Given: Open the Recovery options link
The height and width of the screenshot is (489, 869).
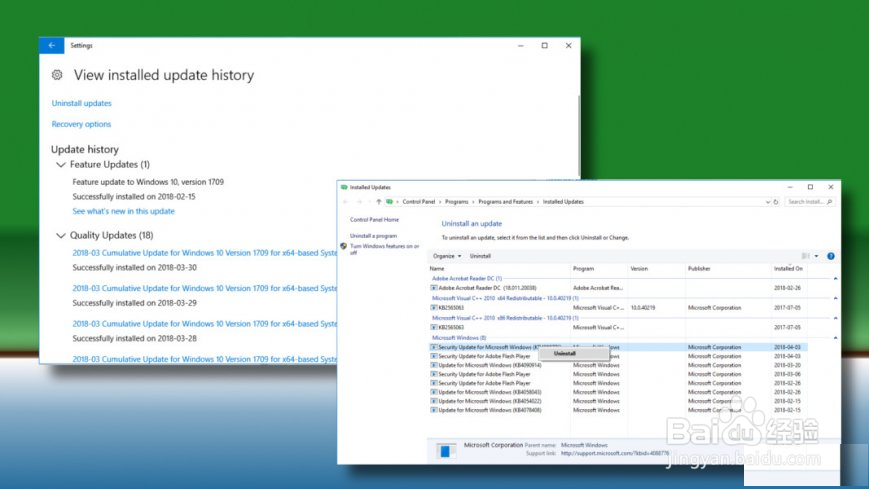Looking at the screenshot, I should coord(81,124).
